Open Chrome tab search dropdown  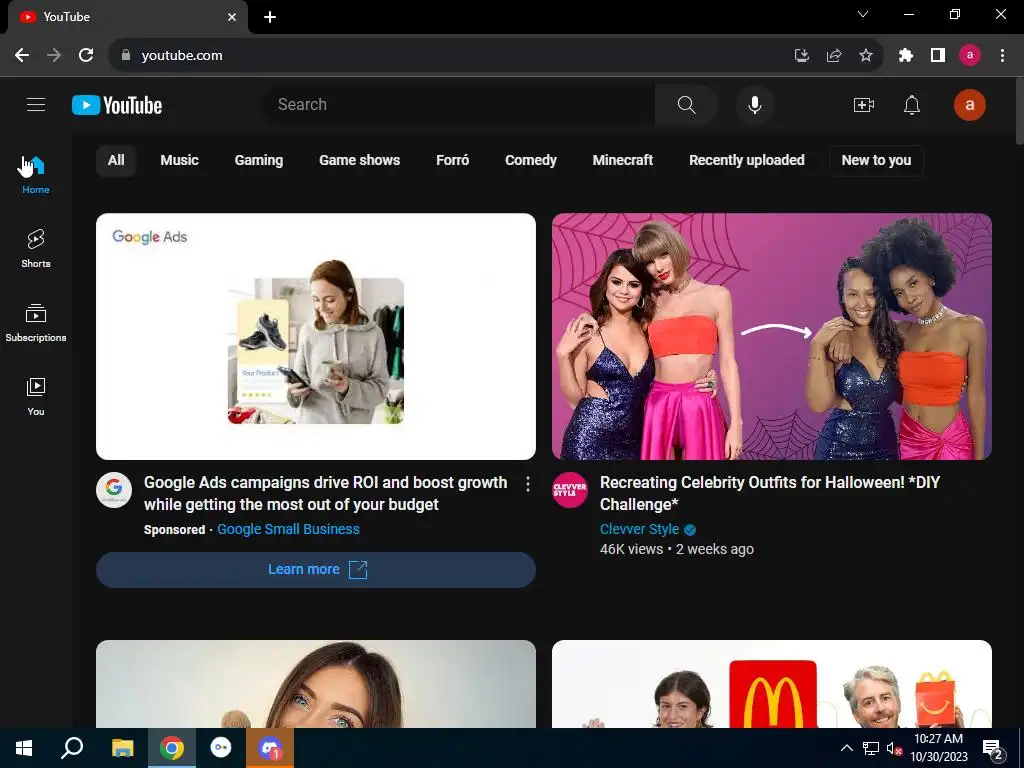(x=863, y=14)
